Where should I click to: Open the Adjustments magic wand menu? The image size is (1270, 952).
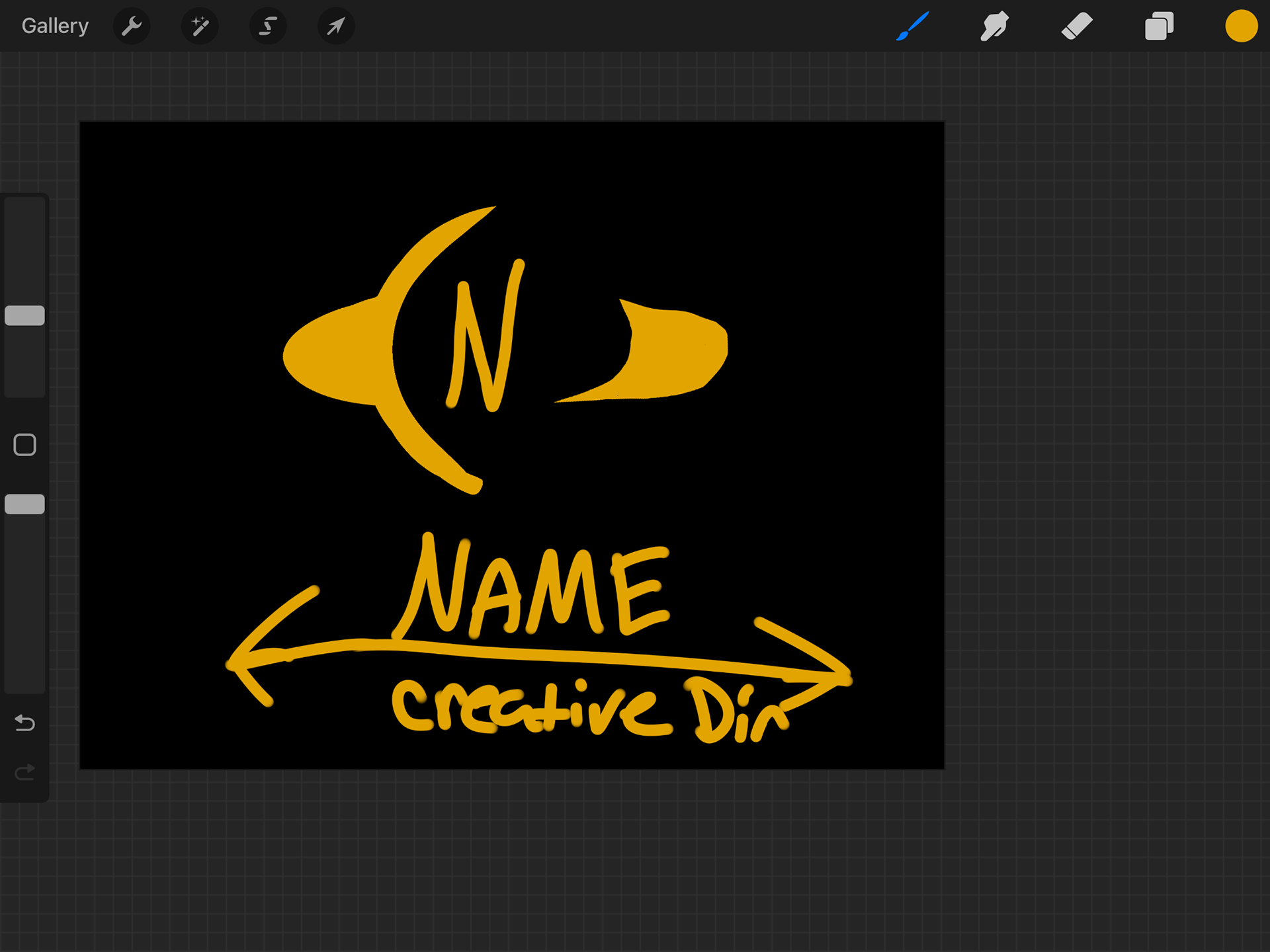200,26
